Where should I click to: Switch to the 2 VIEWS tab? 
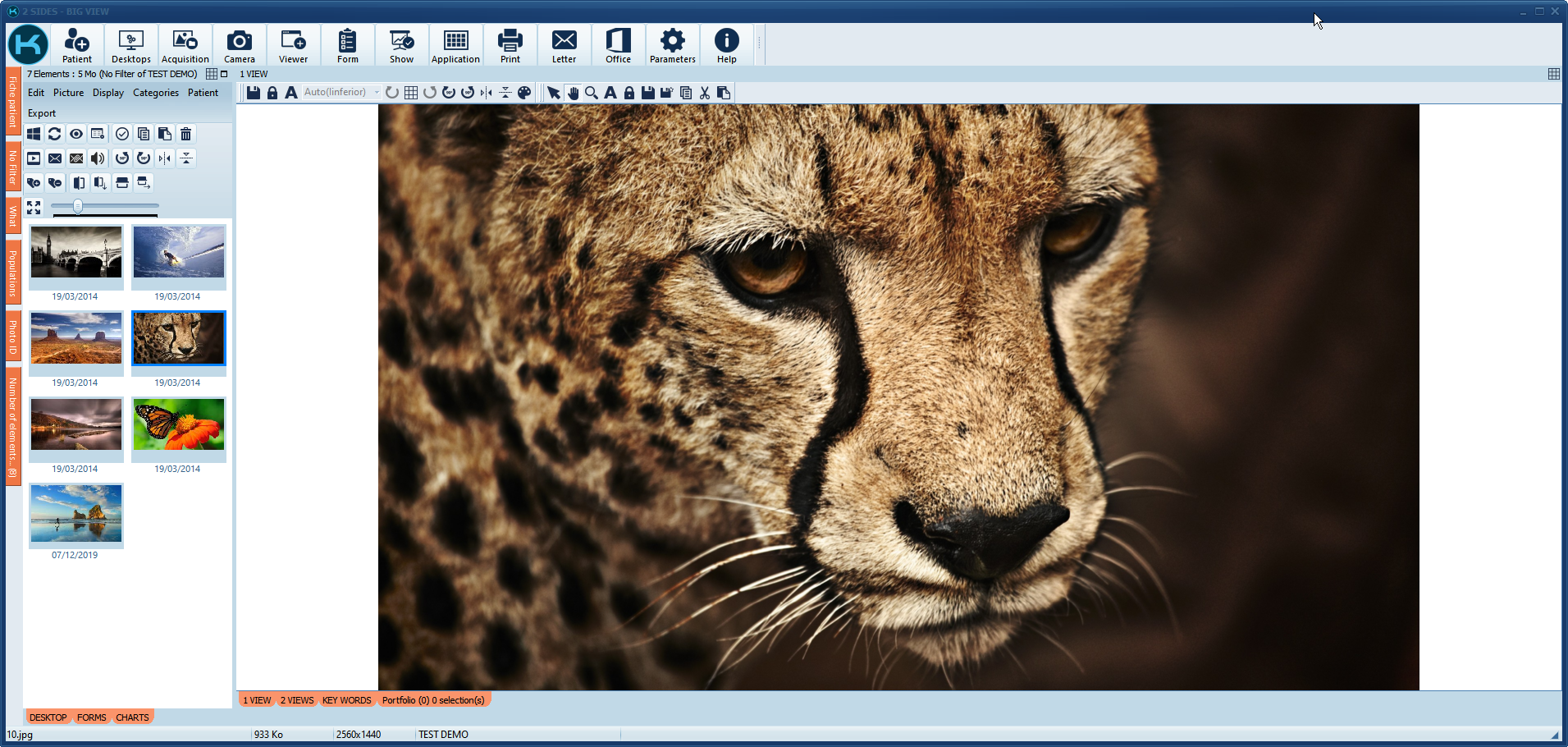pyautogui.click(x=296, y=700)
